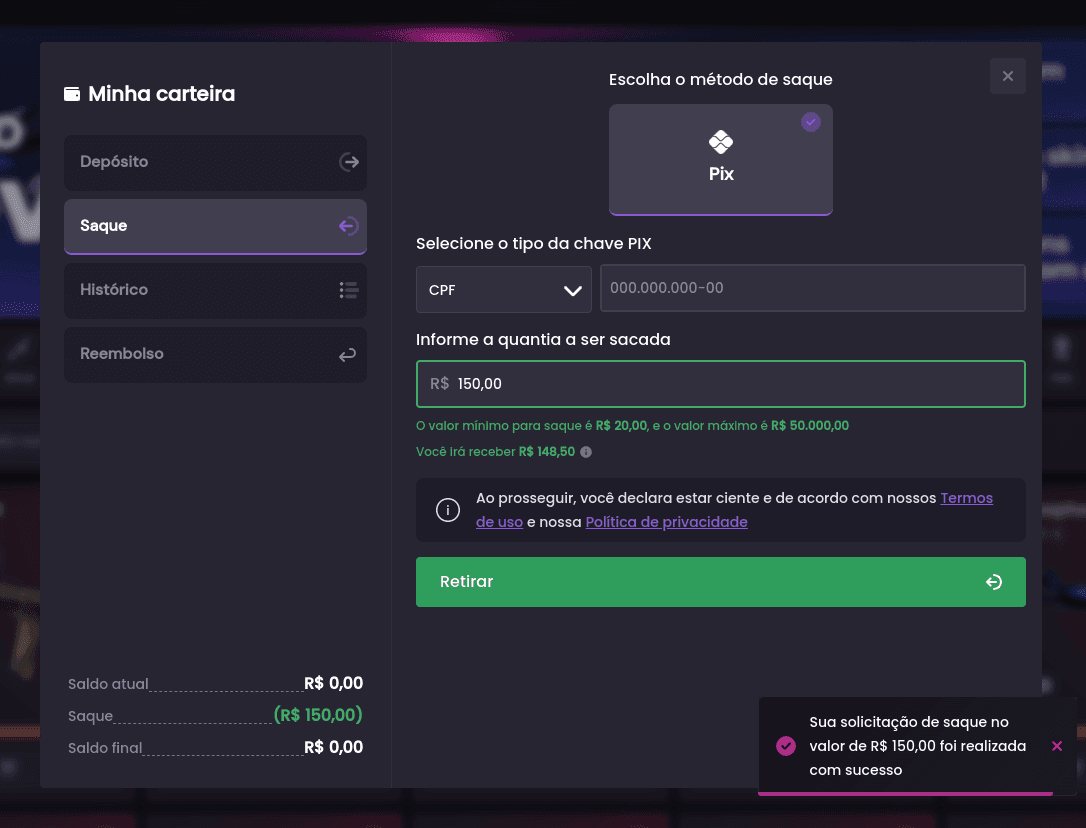Click the return arrow icon on Reembolso

point(347,355)
